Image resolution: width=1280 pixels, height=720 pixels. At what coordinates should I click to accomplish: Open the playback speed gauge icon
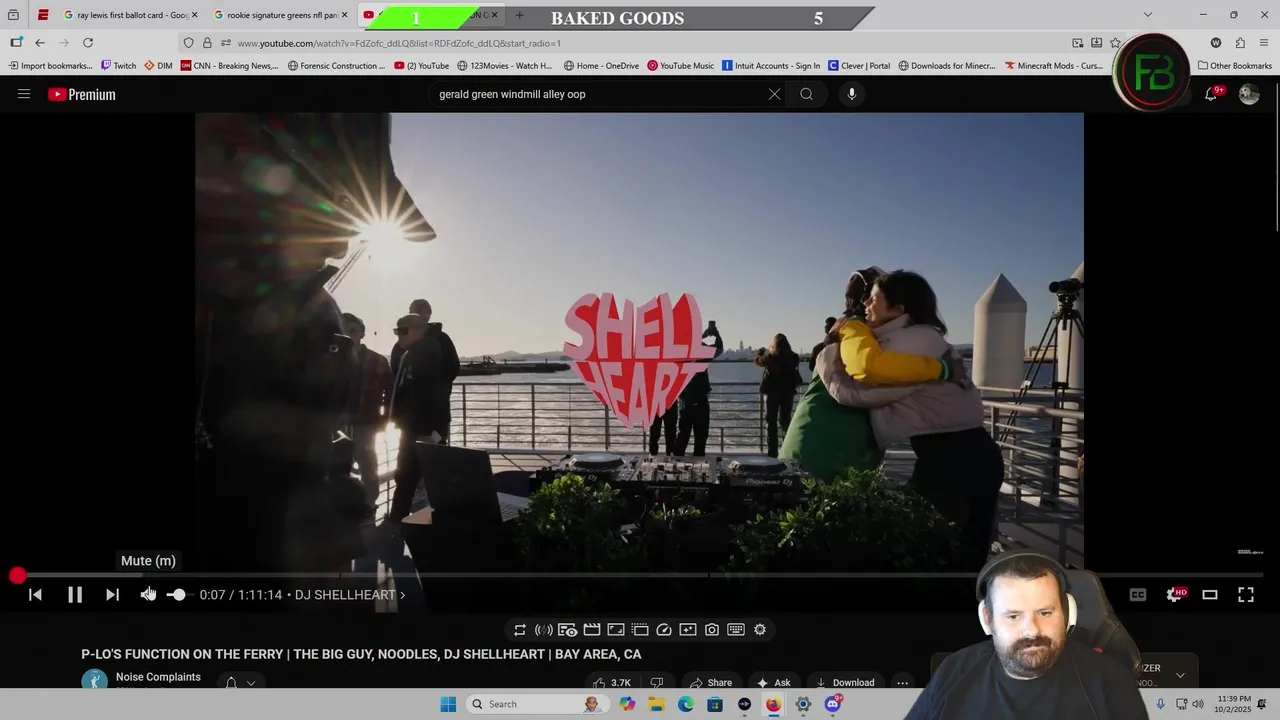[x=664, y=630]
